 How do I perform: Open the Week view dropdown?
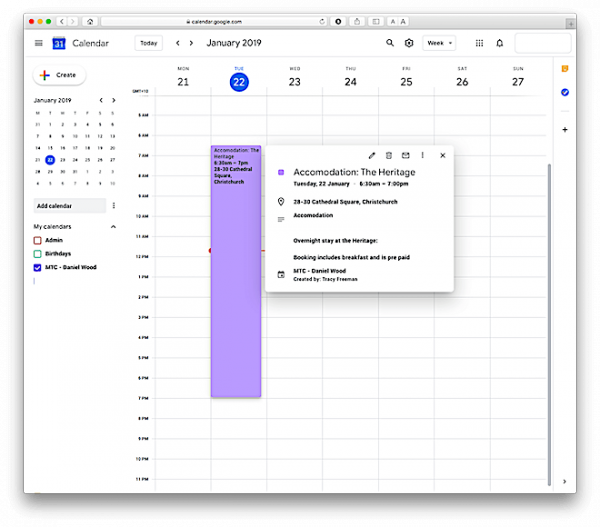(x=439, y=43)
